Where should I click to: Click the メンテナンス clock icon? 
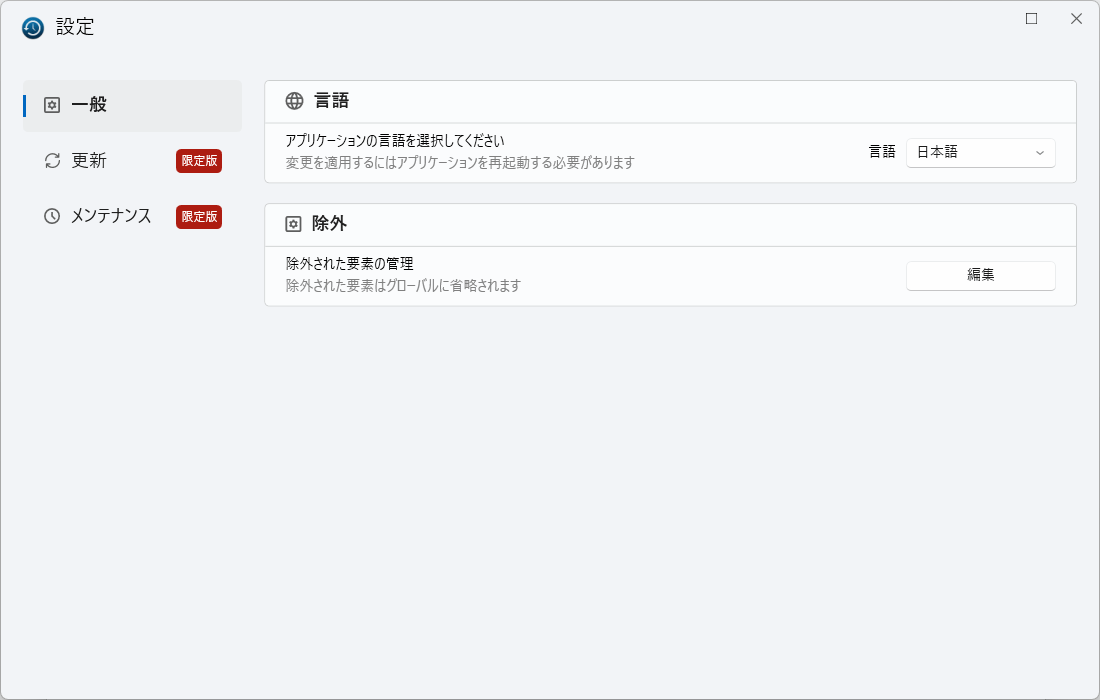(52, 216)
